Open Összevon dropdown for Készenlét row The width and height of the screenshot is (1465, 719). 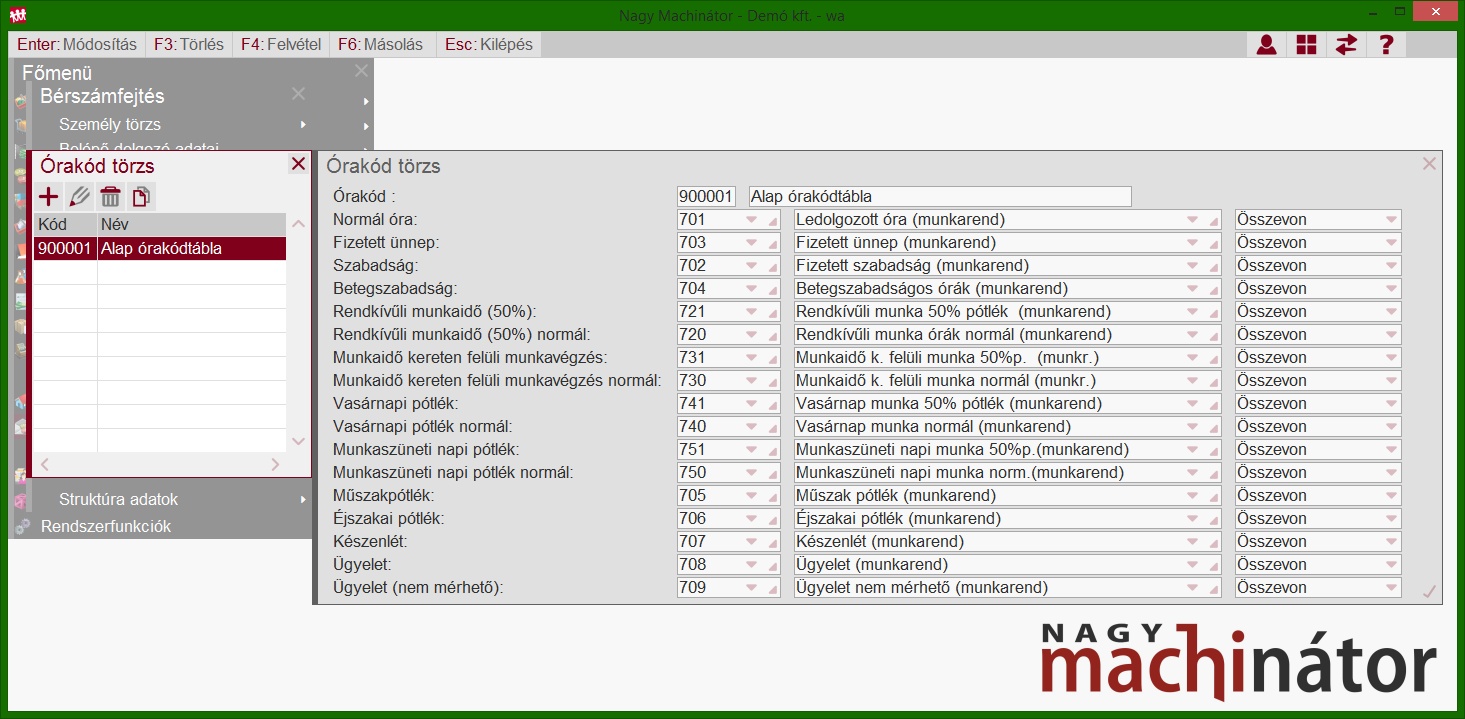point(1391,541)
